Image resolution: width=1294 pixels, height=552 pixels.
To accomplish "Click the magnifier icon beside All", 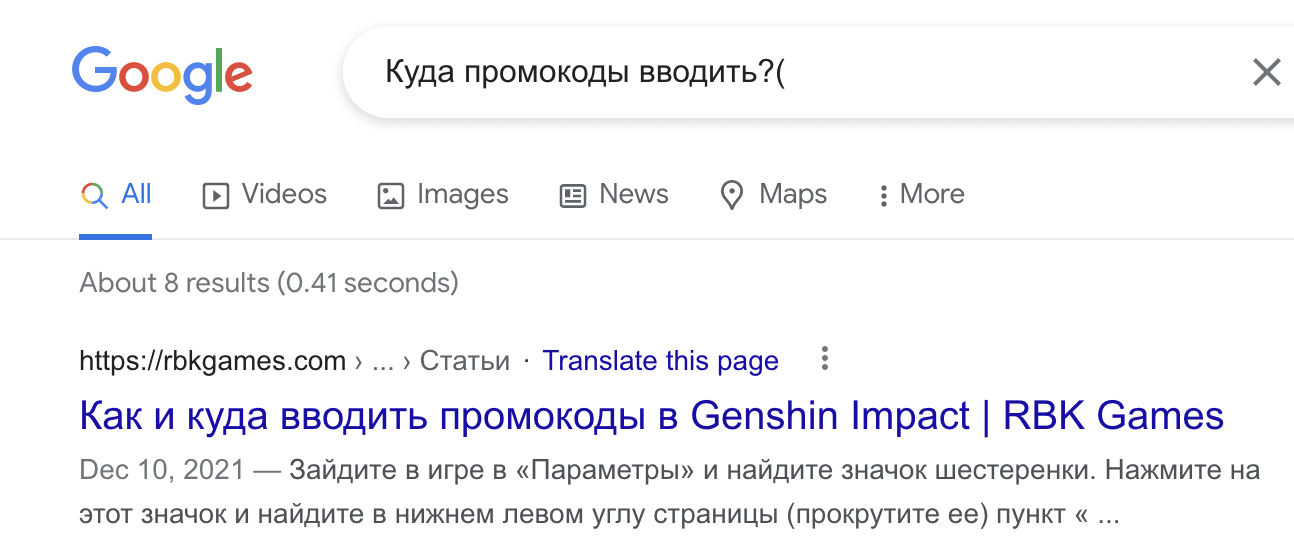I will click(x=94, y=195).
